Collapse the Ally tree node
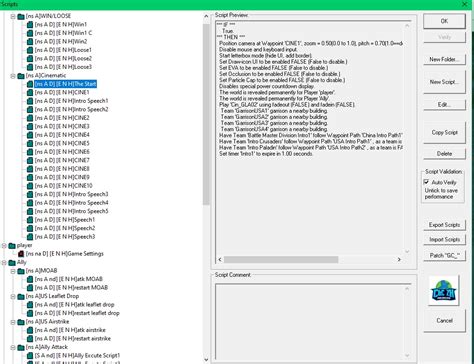The image size is (474, 364). coord(4,263)
